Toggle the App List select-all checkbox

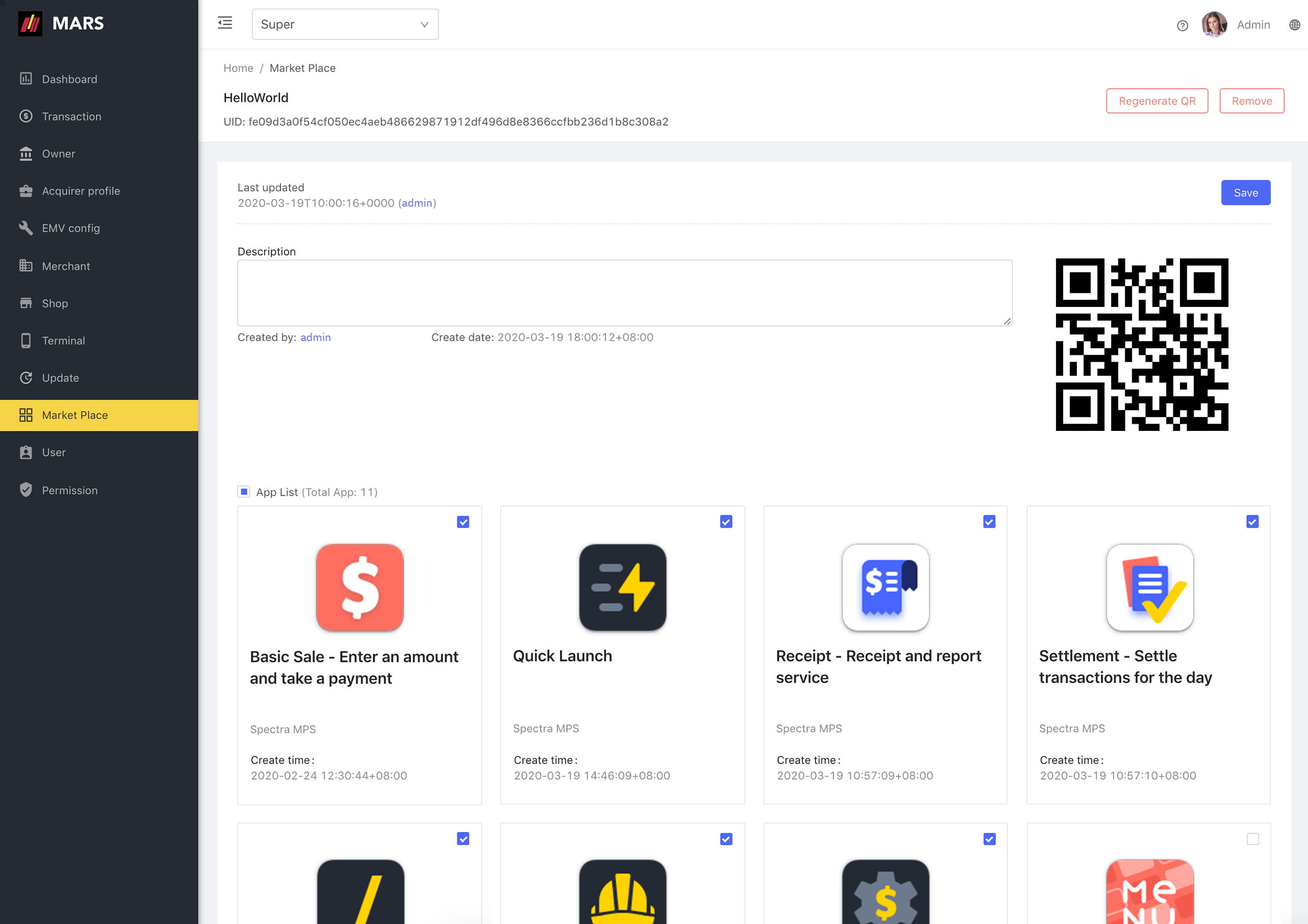pos(244,492)
